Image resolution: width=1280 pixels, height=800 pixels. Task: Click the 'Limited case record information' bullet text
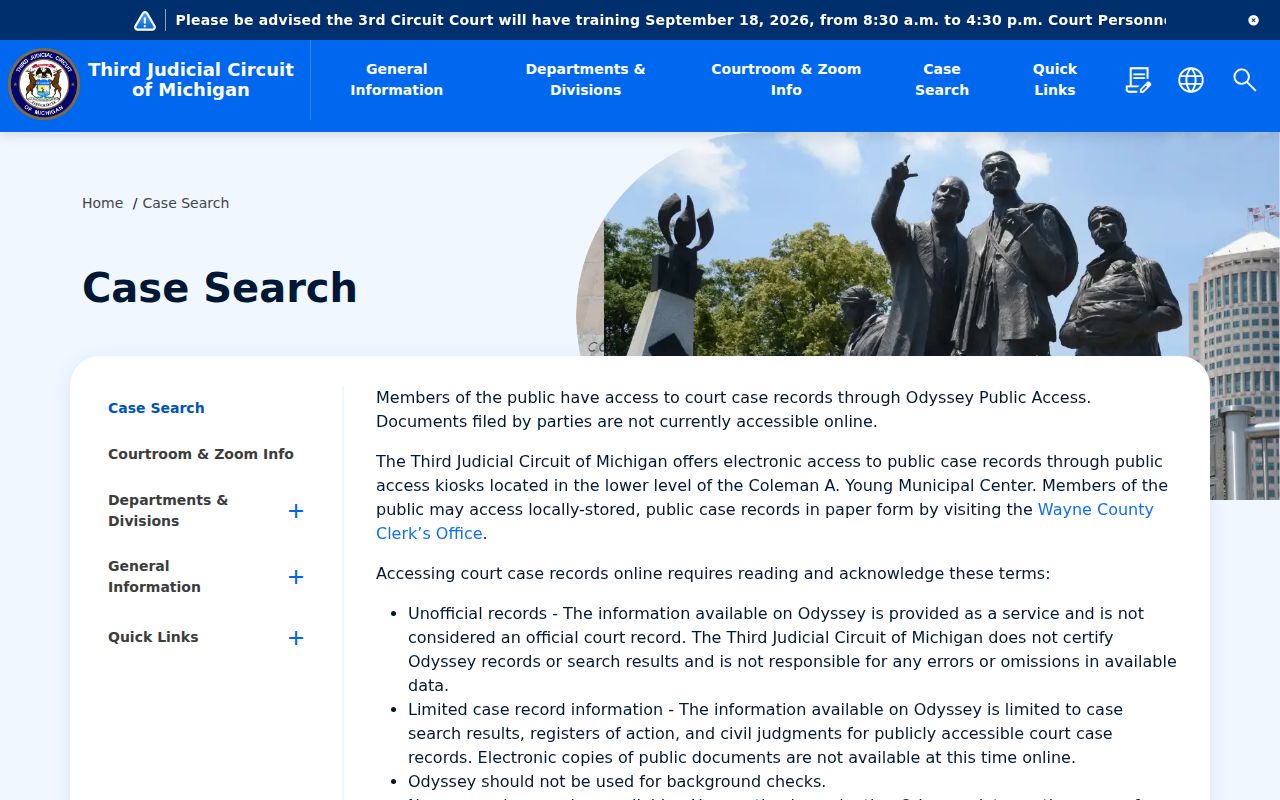click(765, 733)
